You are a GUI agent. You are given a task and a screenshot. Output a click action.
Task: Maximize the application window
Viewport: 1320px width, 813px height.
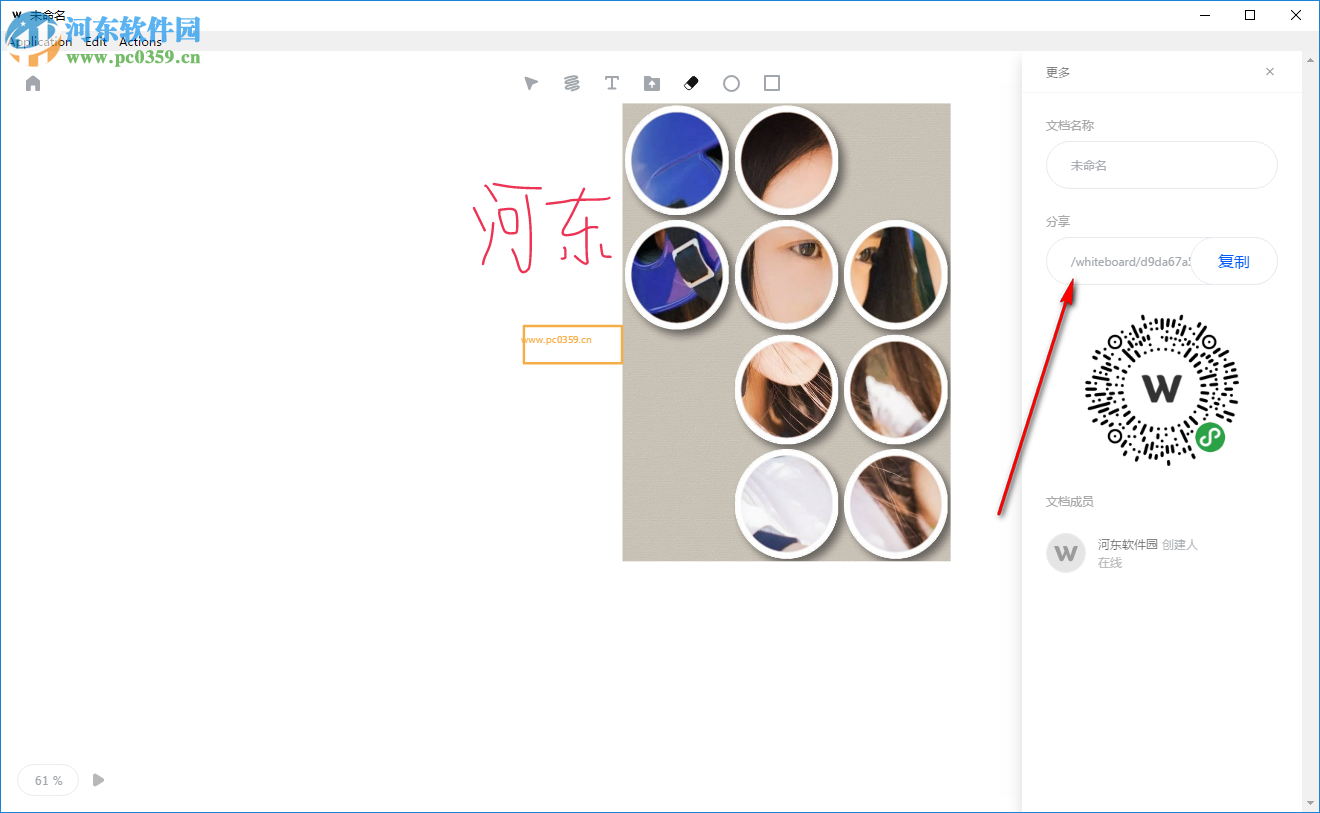(1250, 15)
